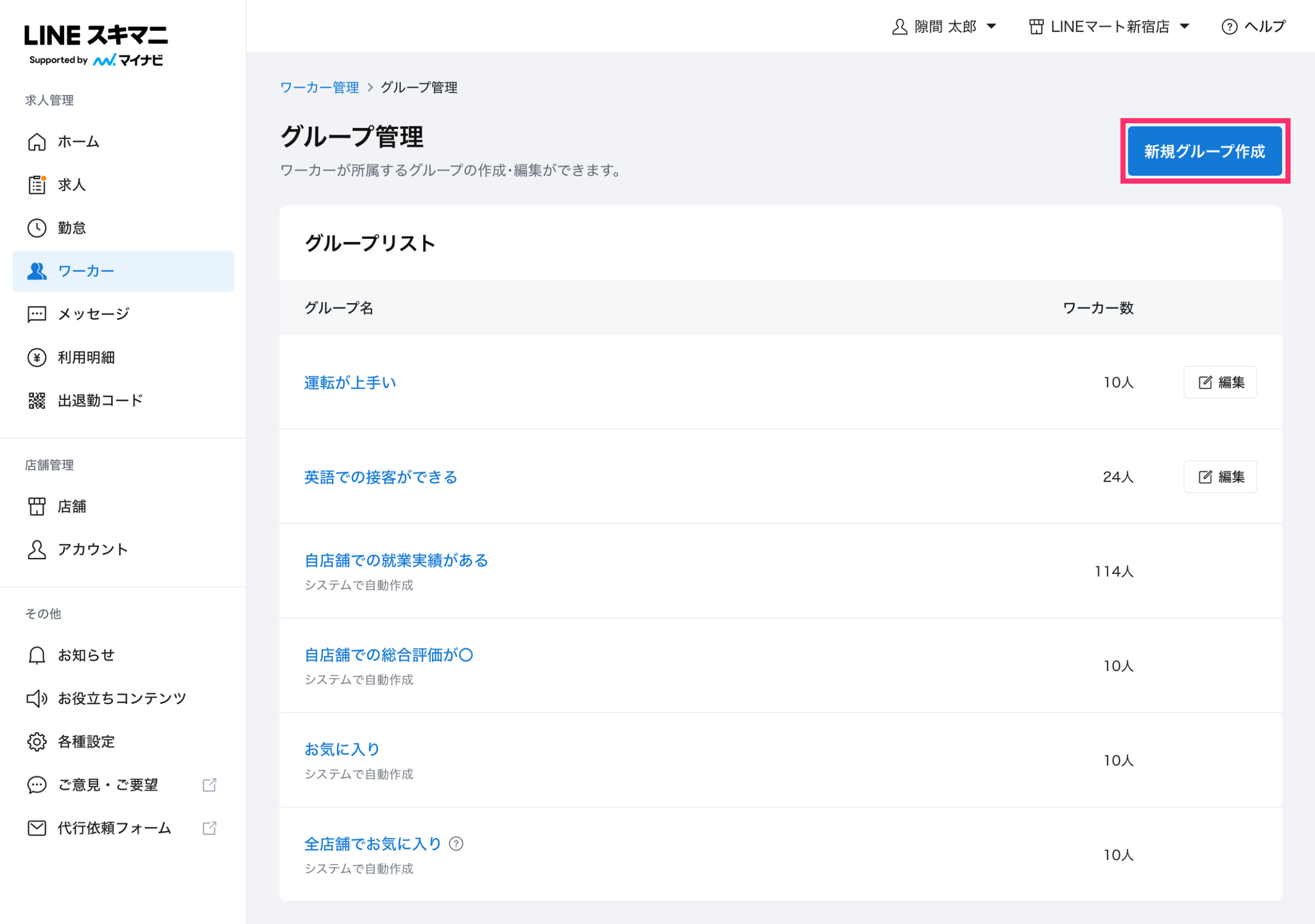Click help icon beside 全店舗でお気に入り
The height and width of the screenshot is (924, 1315).
click(457, 844)
